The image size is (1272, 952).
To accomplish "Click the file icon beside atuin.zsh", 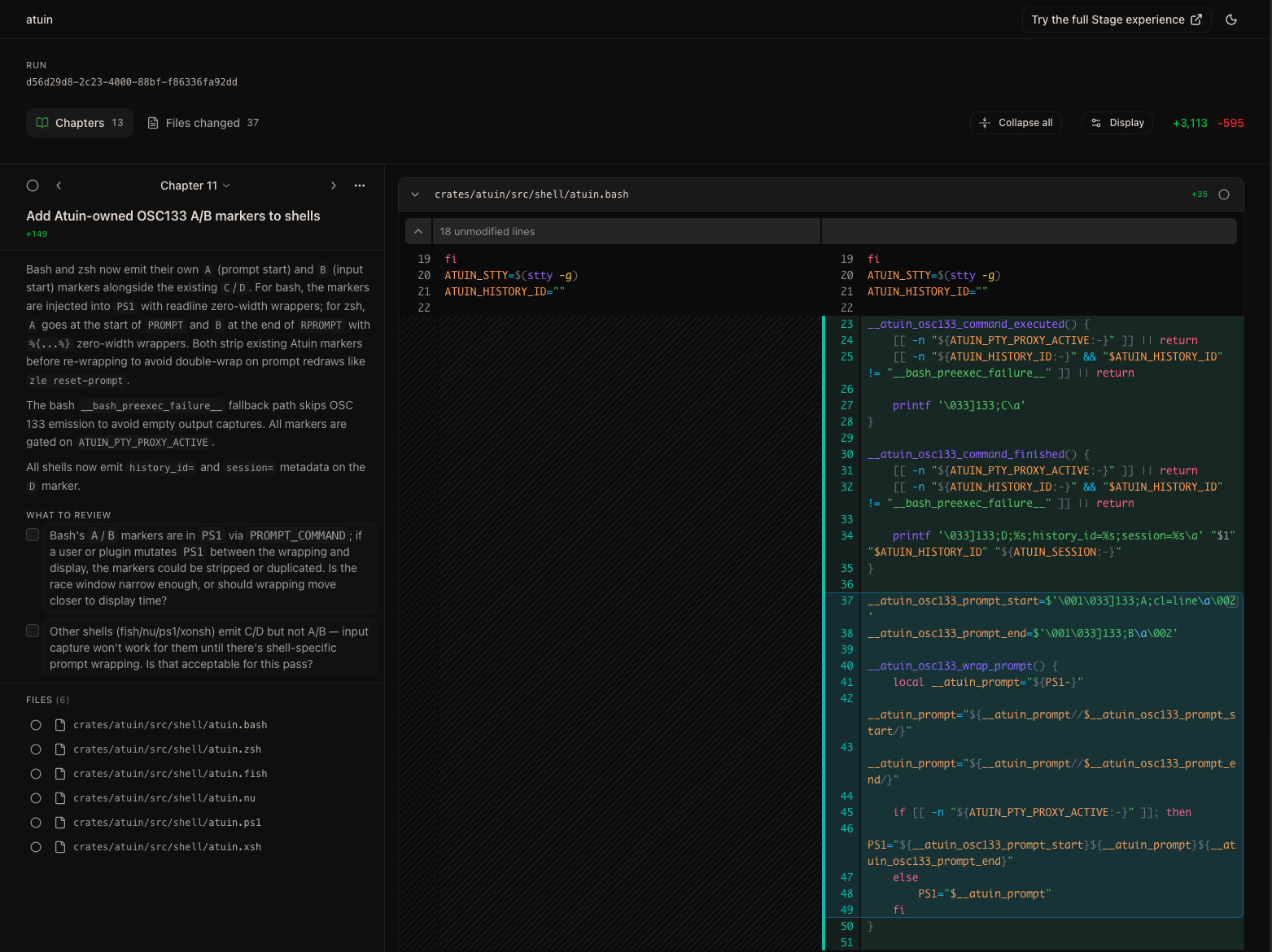I will [59, 749].
